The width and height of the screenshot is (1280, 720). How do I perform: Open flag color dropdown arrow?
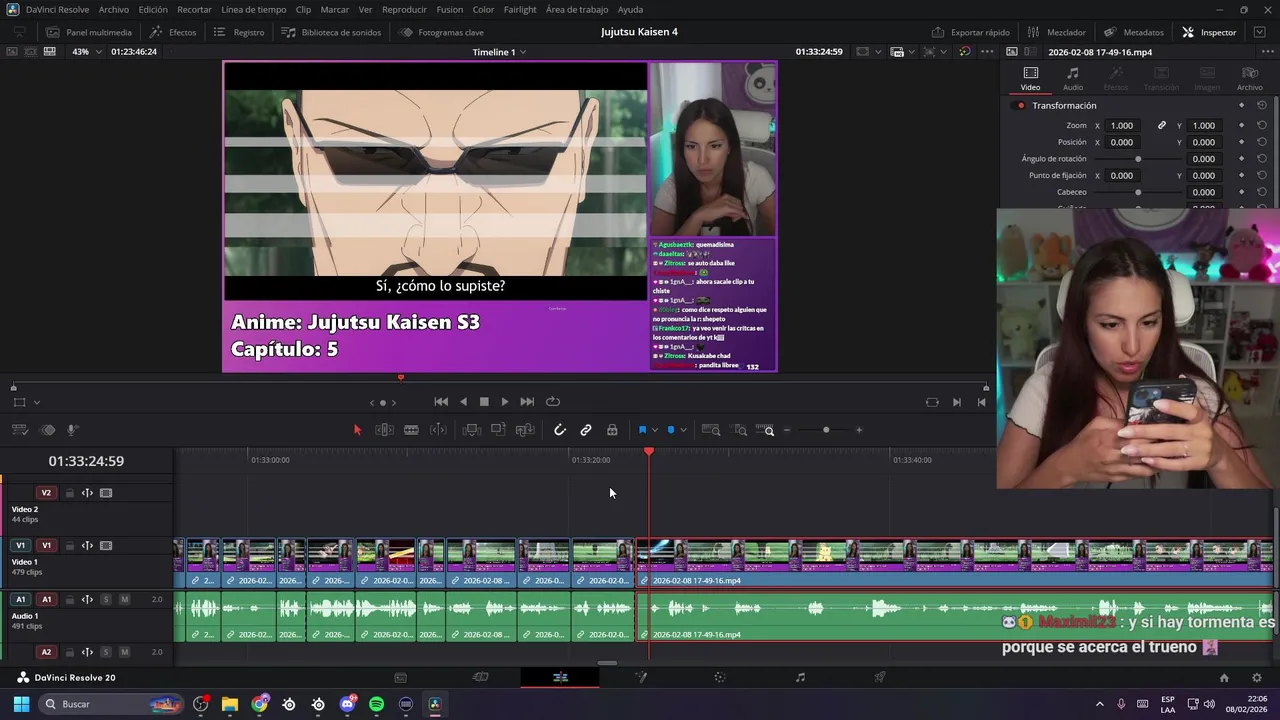click(x=654, y=430)
